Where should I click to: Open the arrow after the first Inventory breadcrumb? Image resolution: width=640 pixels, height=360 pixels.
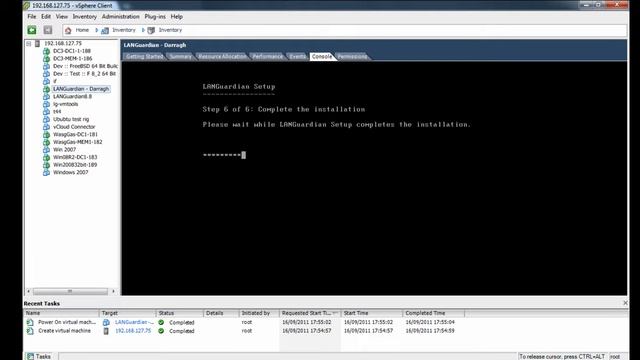point(143,30)
